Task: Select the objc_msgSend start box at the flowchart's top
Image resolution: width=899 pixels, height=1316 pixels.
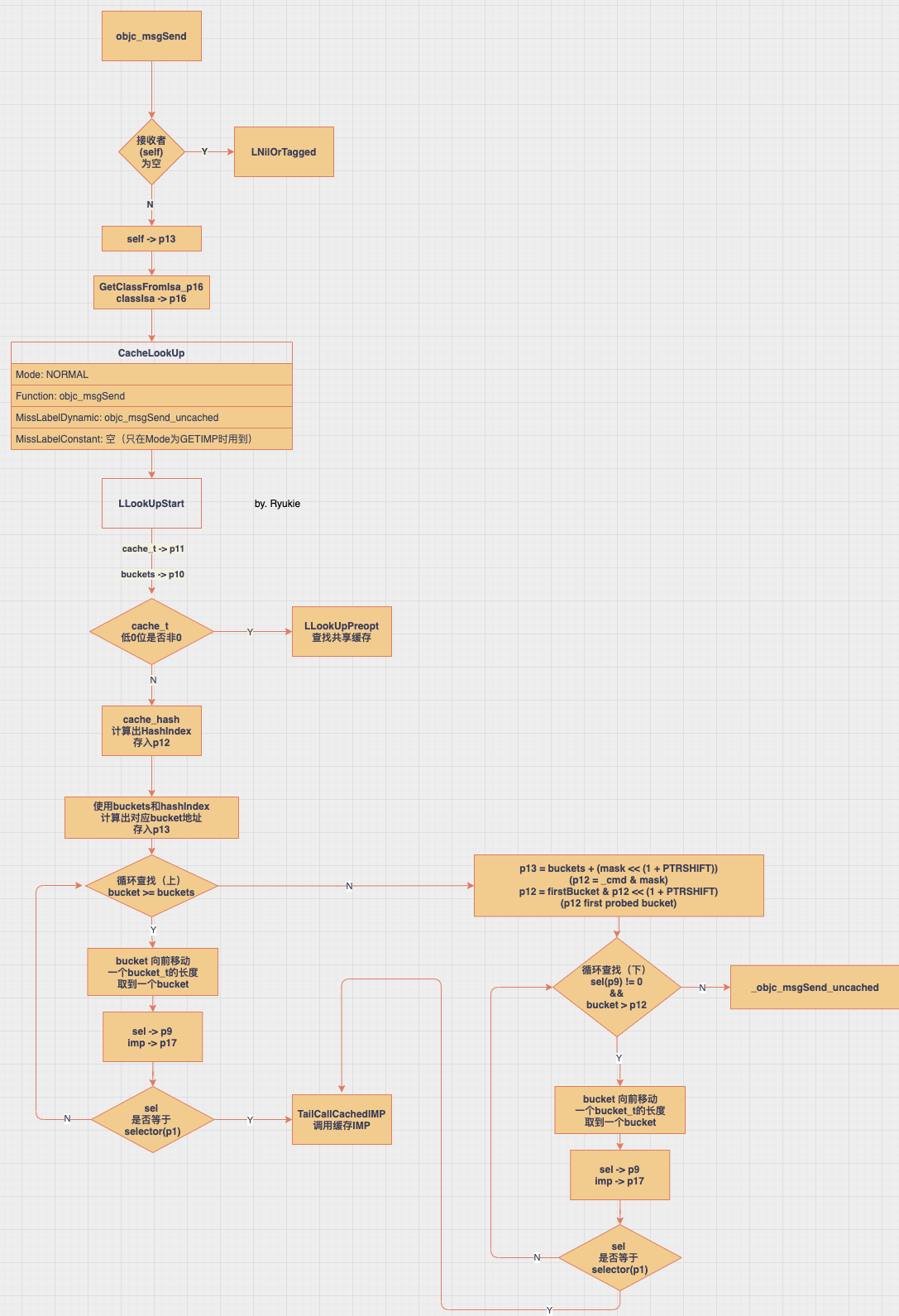Action: coord(151,36)
